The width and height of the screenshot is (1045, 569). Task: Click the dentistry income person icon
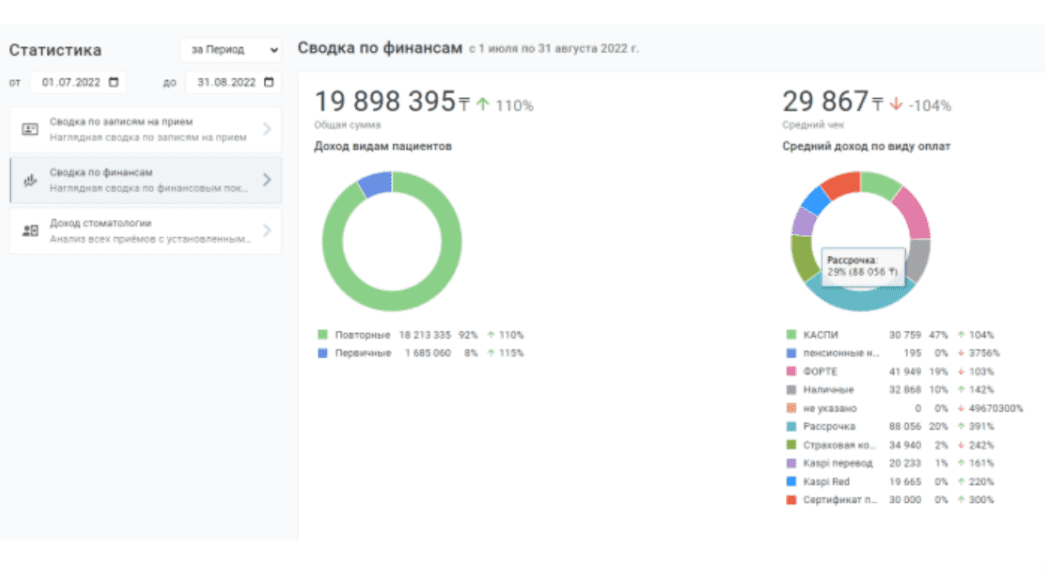coord(30,230)
